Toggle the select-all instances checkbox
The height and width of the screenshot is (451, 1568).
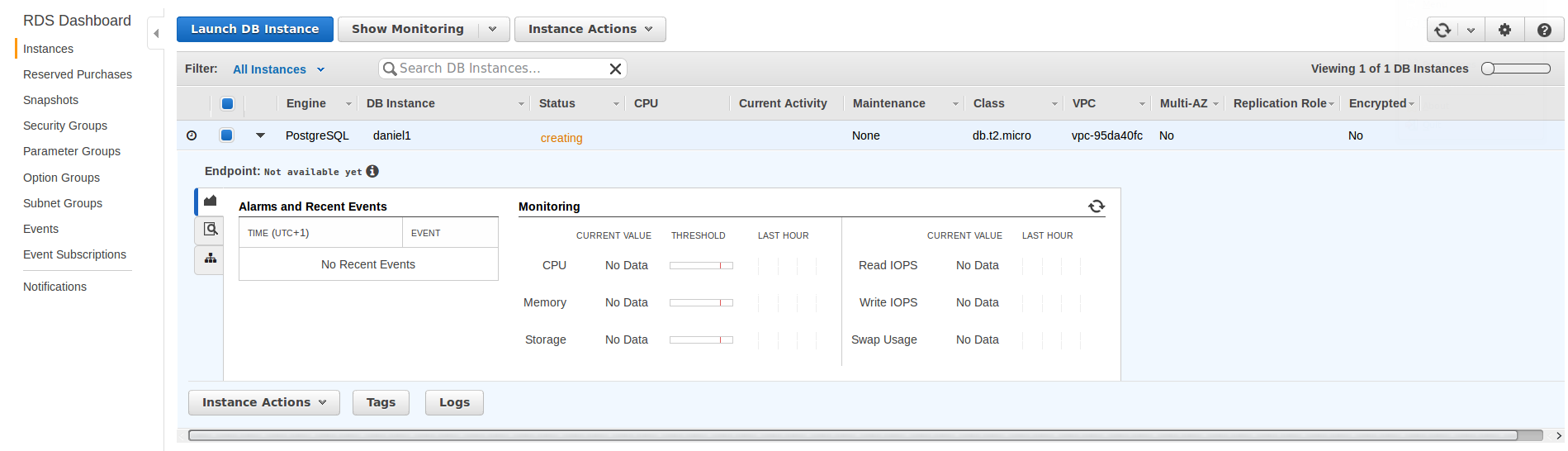coord(227,103)
